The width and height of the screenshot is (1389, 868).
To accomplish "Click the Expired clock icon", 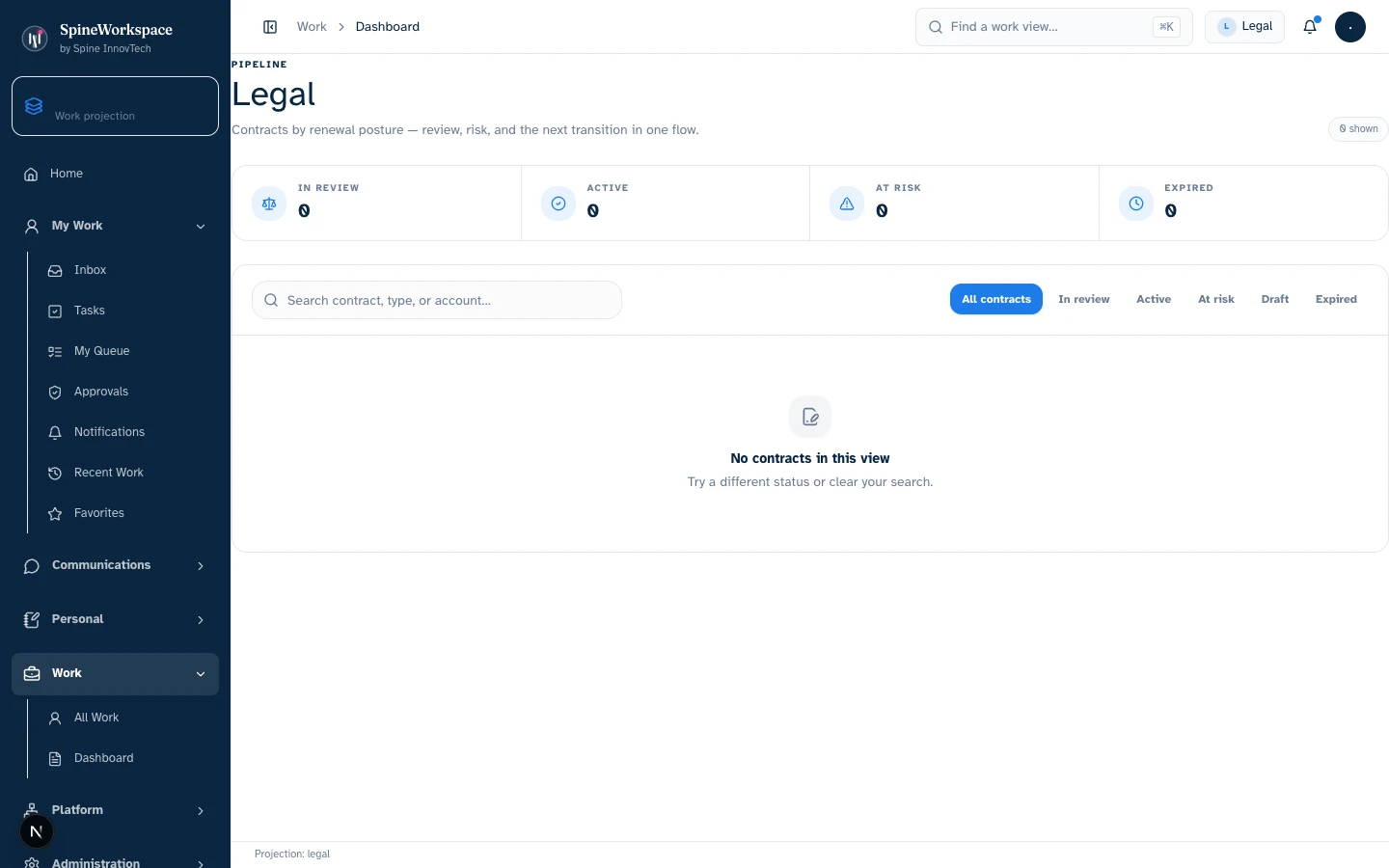I will [1136, 203].
